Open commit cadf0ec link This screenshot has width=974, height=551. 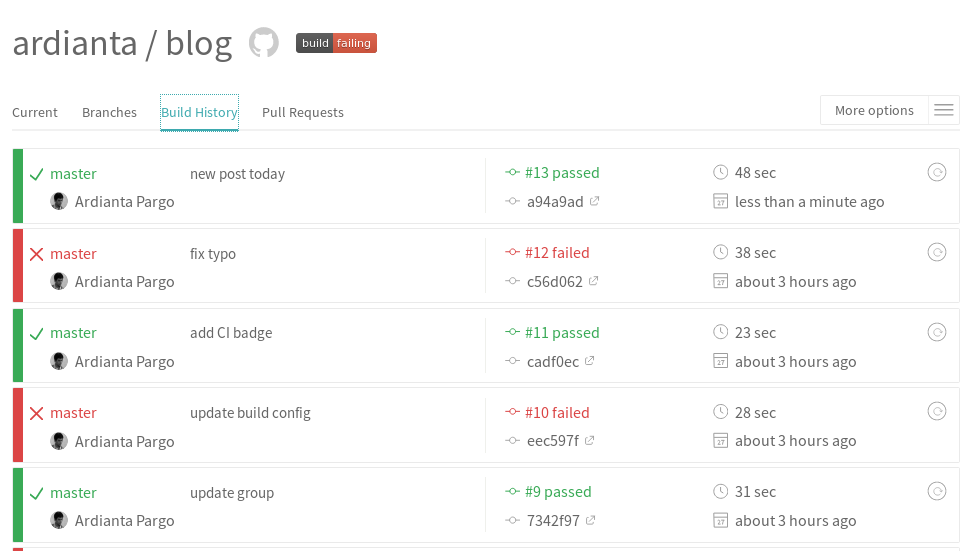pyautogui.click(x=553, y=361)
